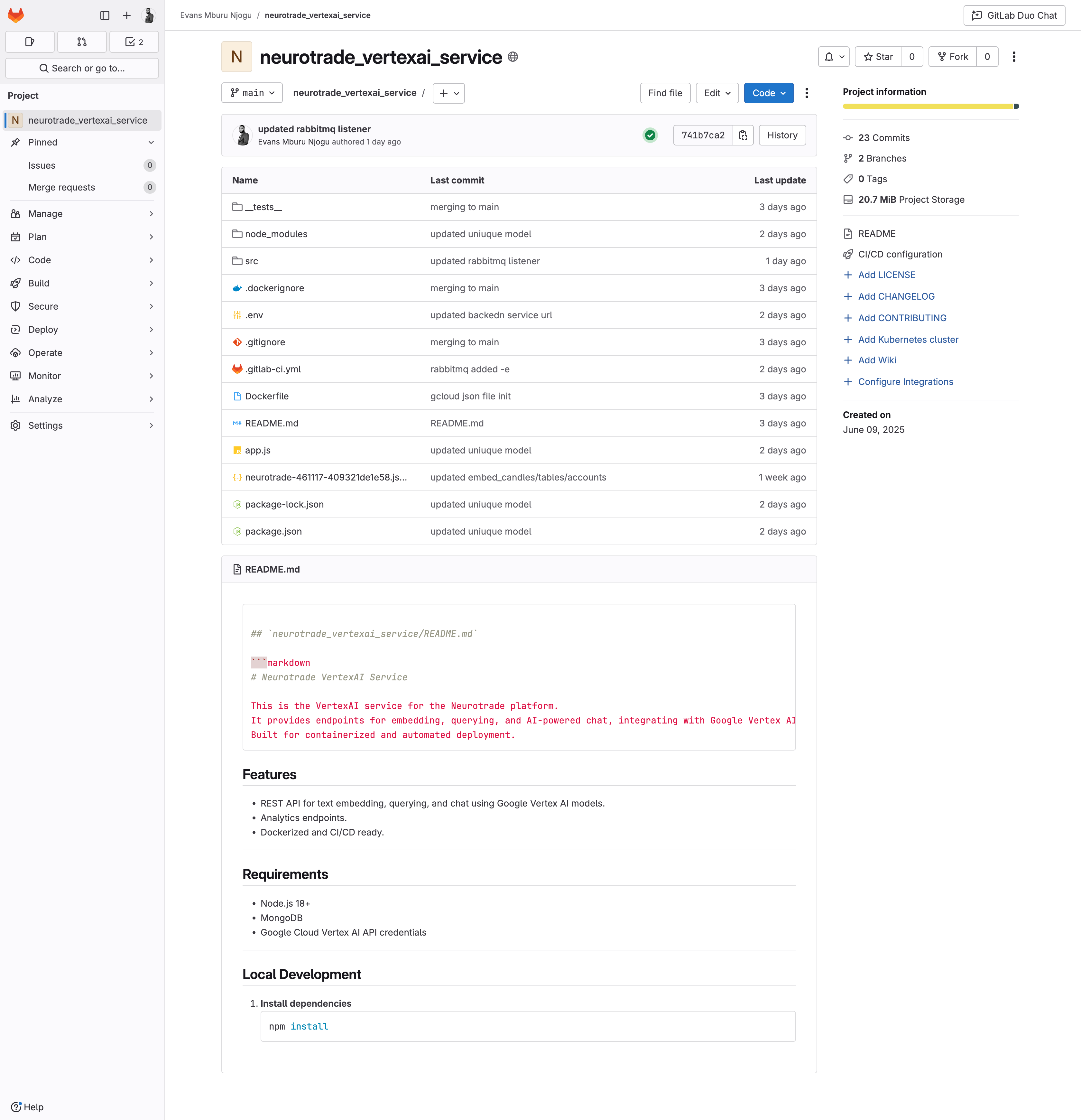1081x1120 pixels.
Task: Click the GitLab logo home icon
Action: (16, 15)
